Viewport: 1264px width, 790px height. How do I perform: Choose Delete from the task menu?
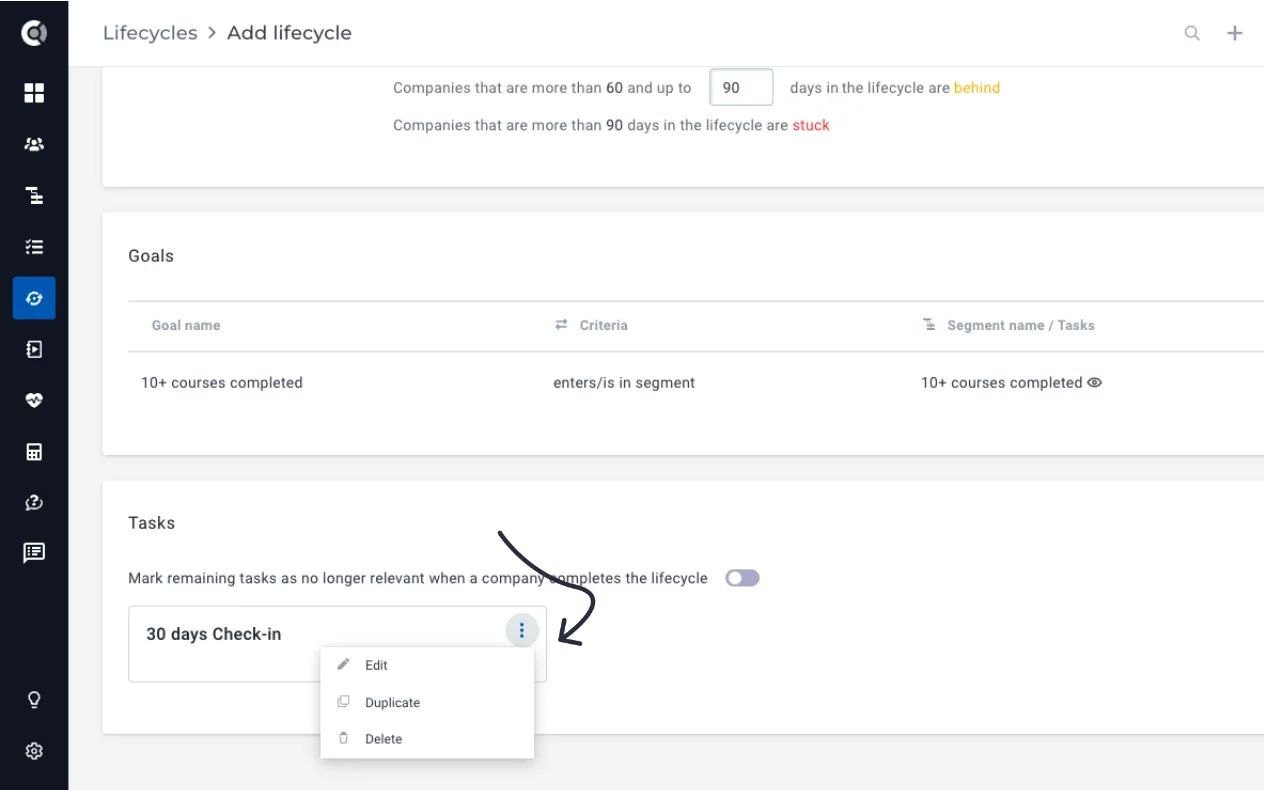point(427,739)
